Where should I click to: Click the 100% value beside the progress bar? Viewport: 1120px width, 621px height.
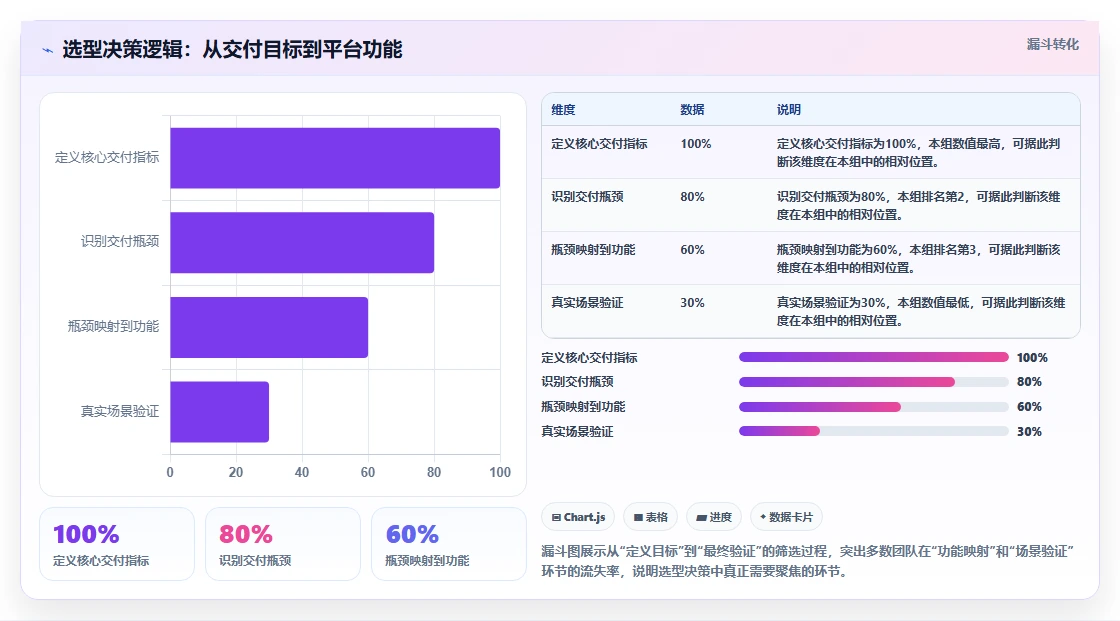(1032, 357)
